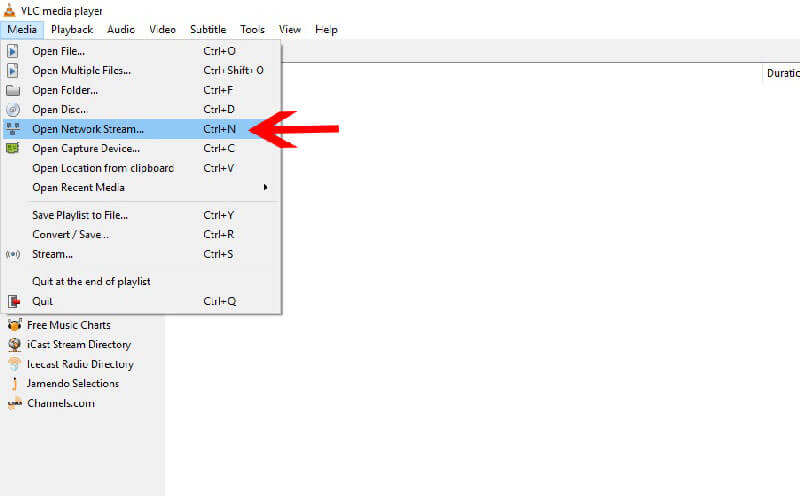Click the Duration column header
The height and width of the screenshot is (496, 800).
pyautogui.click(x=781, y=73)
